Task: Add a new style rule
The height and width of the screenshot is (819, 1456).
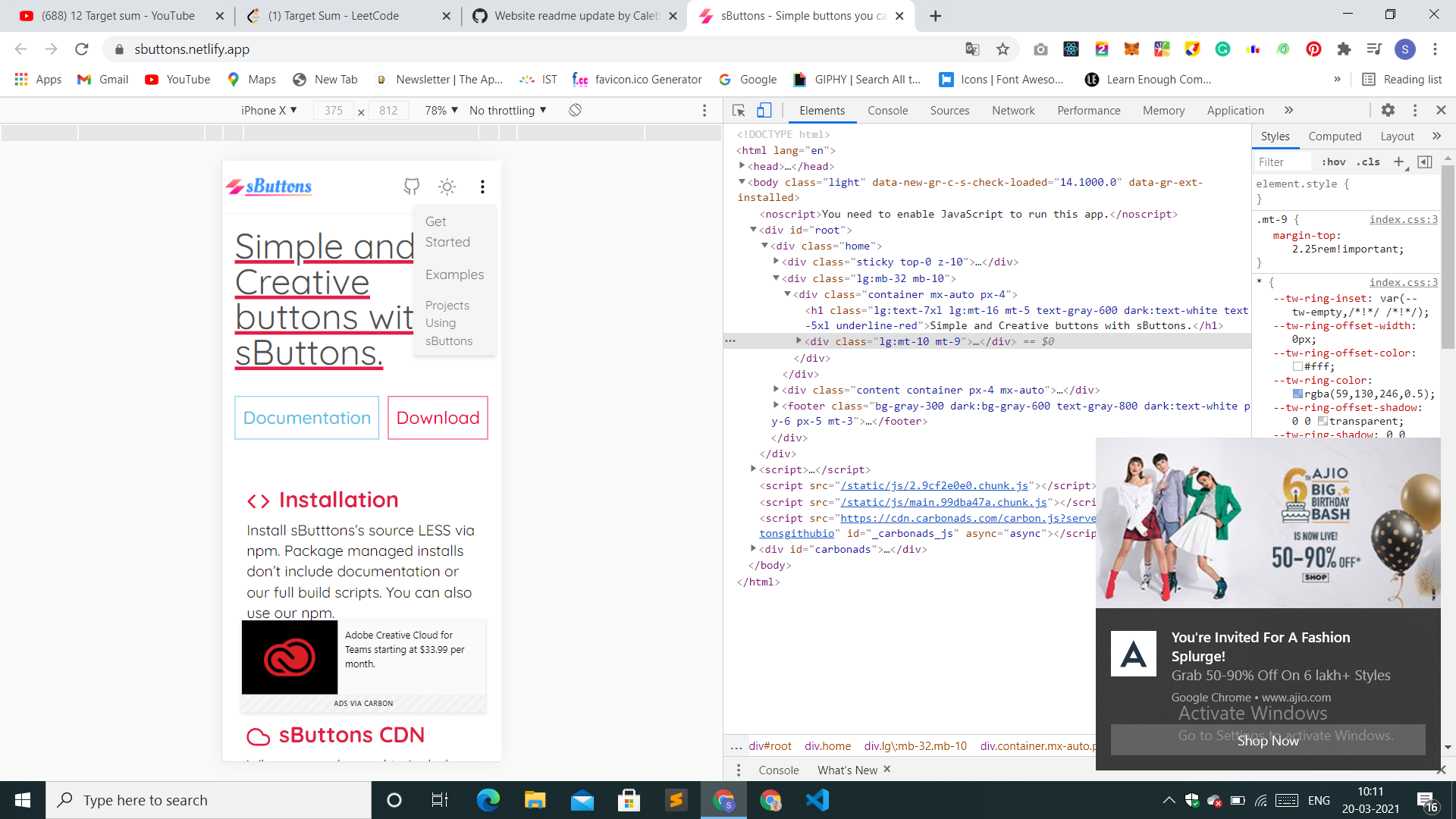Action: tap(1399, 162)
